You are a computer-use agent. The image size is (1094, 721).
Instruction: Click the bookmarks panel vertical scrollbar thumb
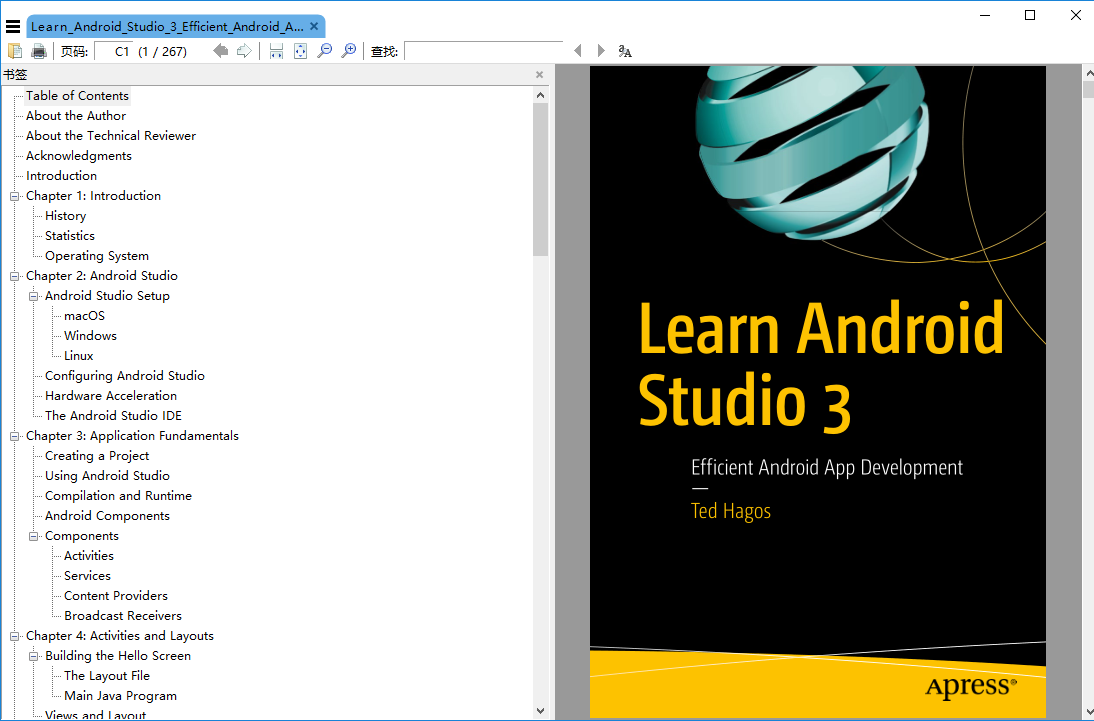(541, 180)
